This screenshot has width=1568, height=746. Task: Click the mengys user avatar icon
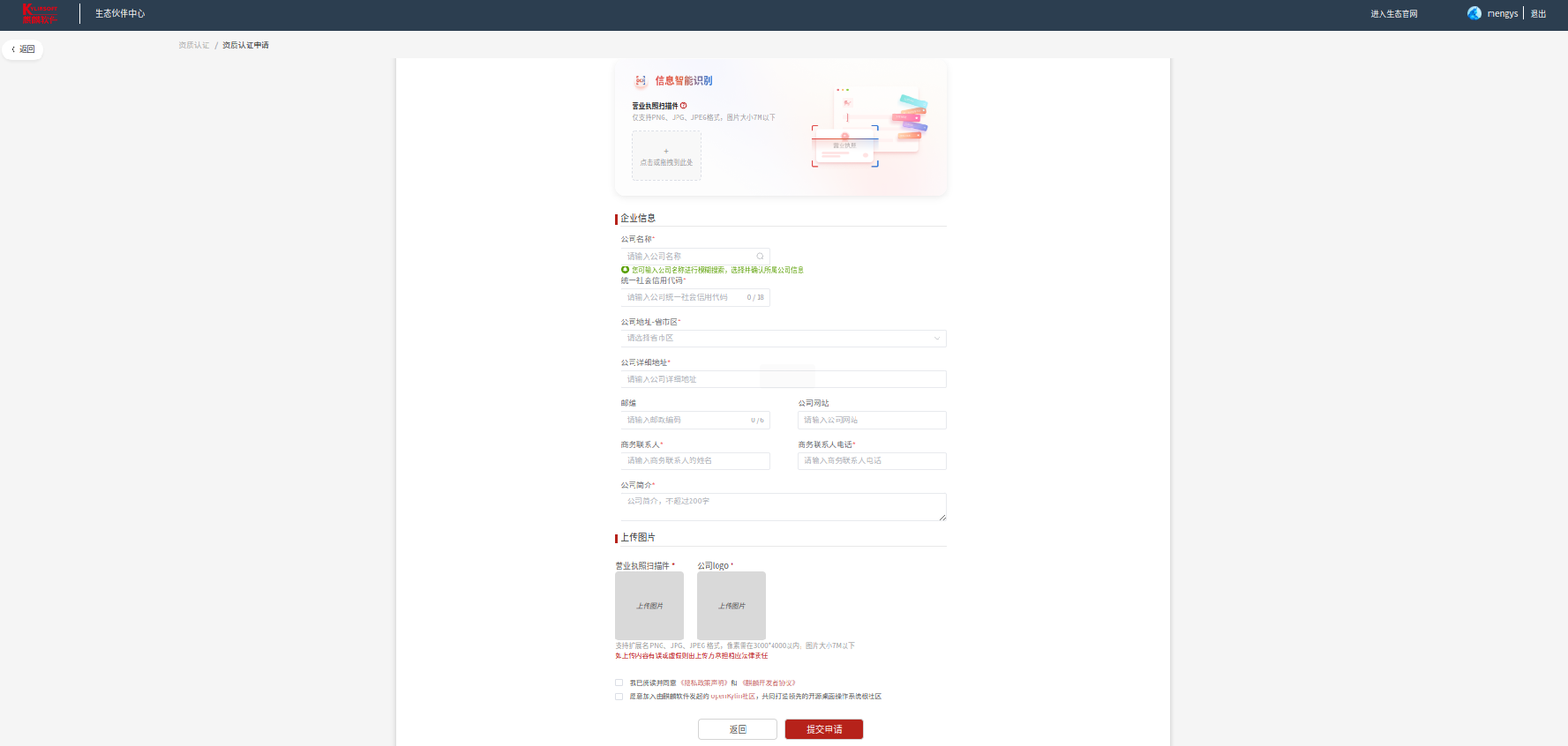pyautogui.click(x=1474, y=13)
